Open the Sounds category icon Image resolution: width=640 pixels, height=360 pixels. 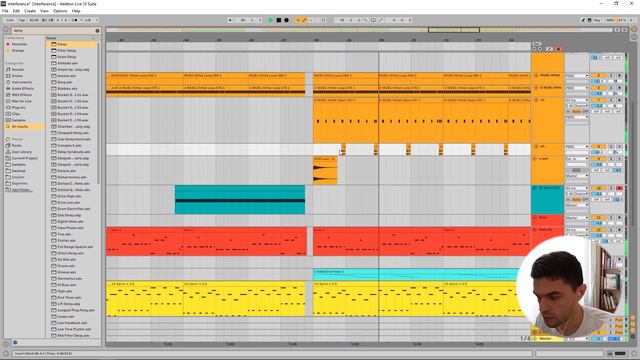click(x=8, y=69)
